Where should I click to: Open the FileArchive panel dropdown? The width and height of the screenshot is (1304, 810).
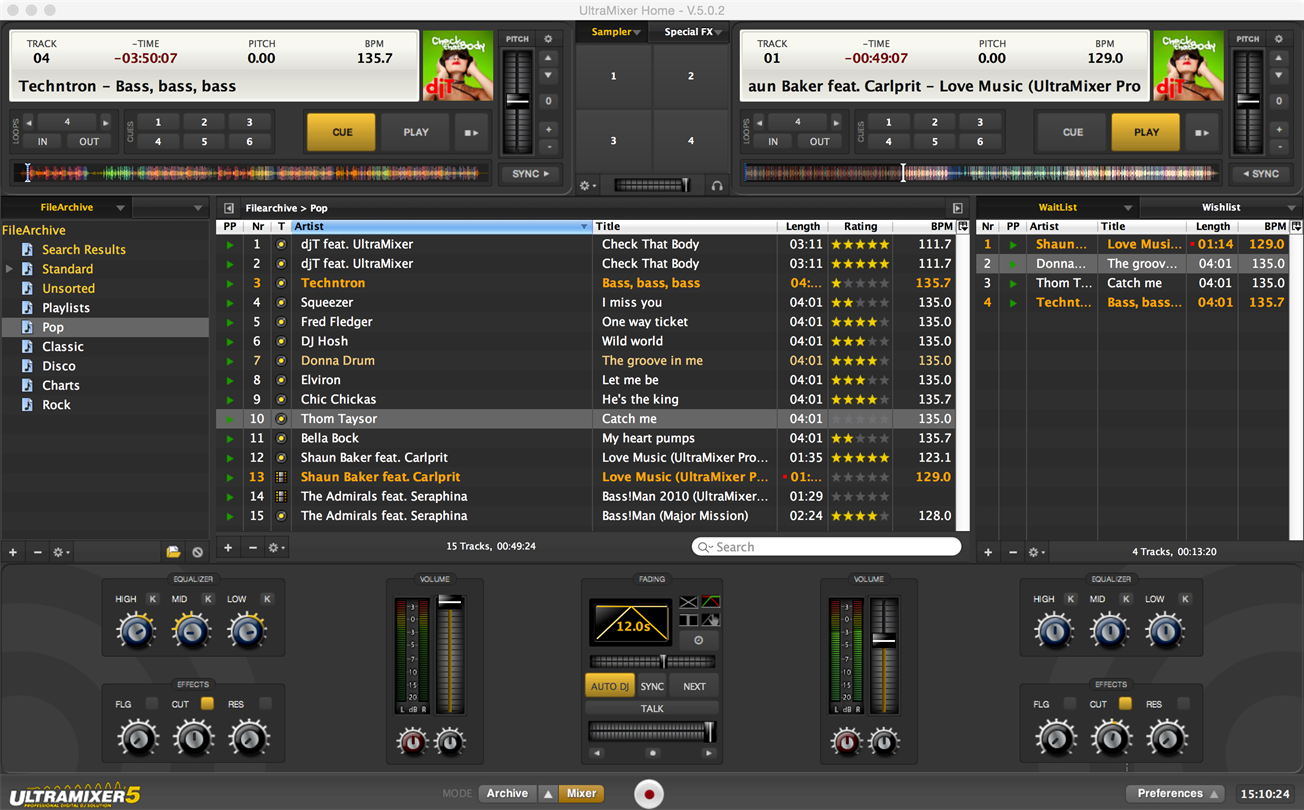pos(120,208)
